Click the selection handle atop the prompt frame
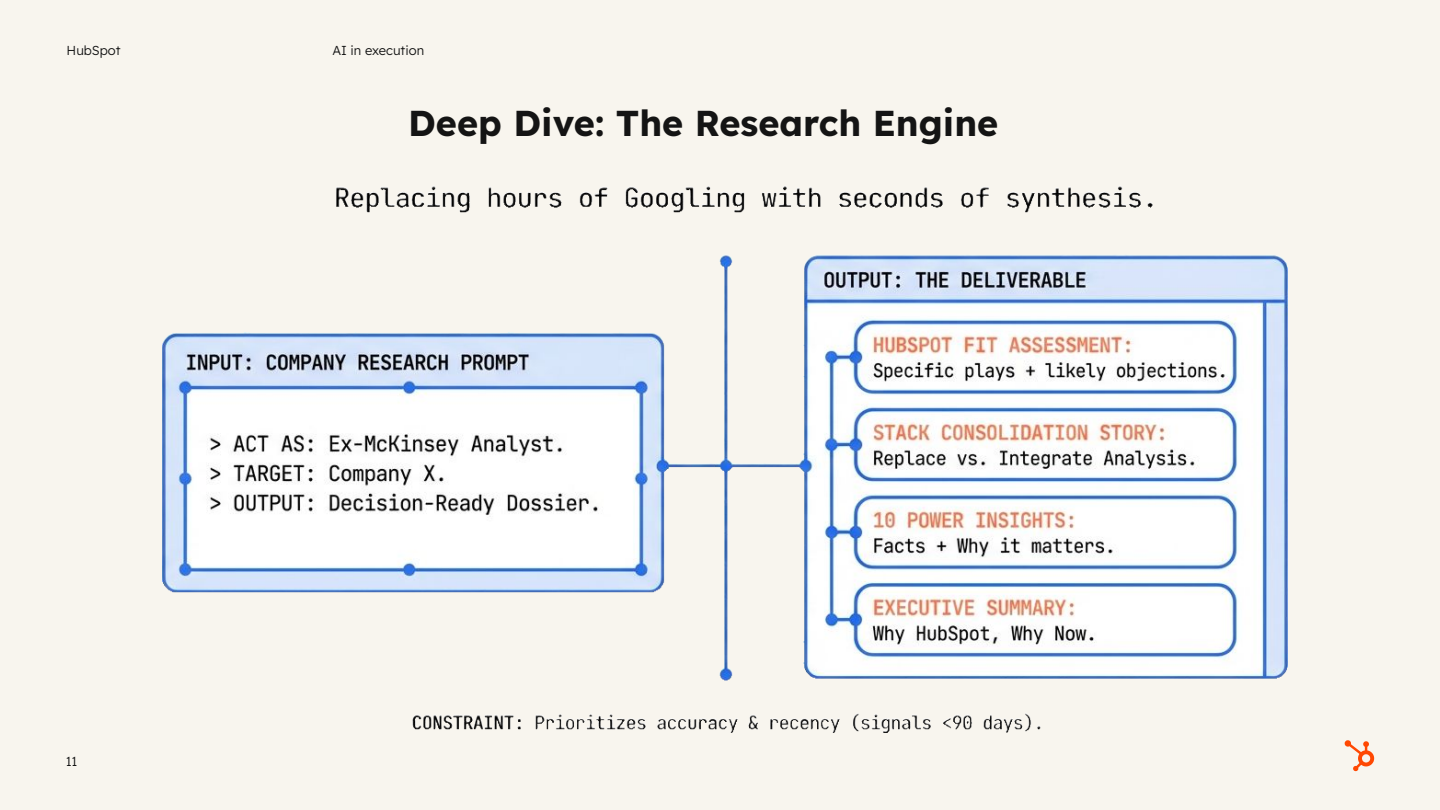Screen dimensions: 1440x810 (x=409, y=387)
